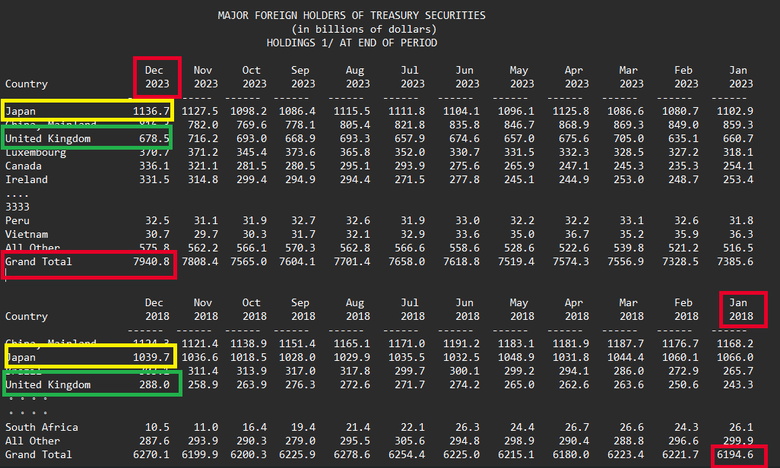Select Grand Total Jan 2023 value 7385.6
The image size is (780, 468).
[735, 262]
